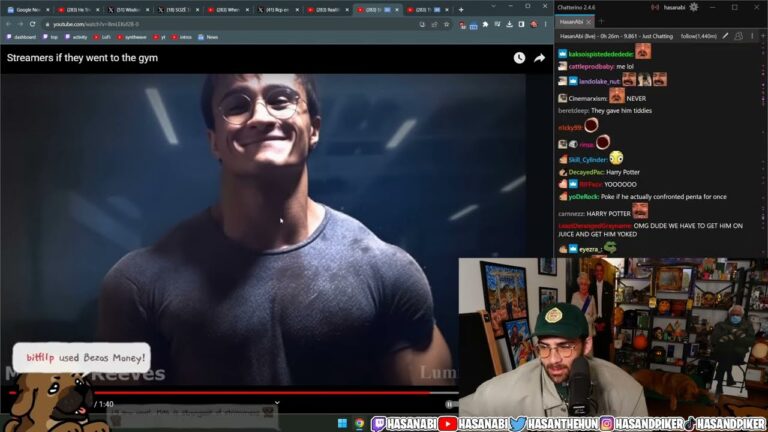Click username Cinemarxism in chat
The width and height of the screenshot is (768, 432).
point(588,98)
